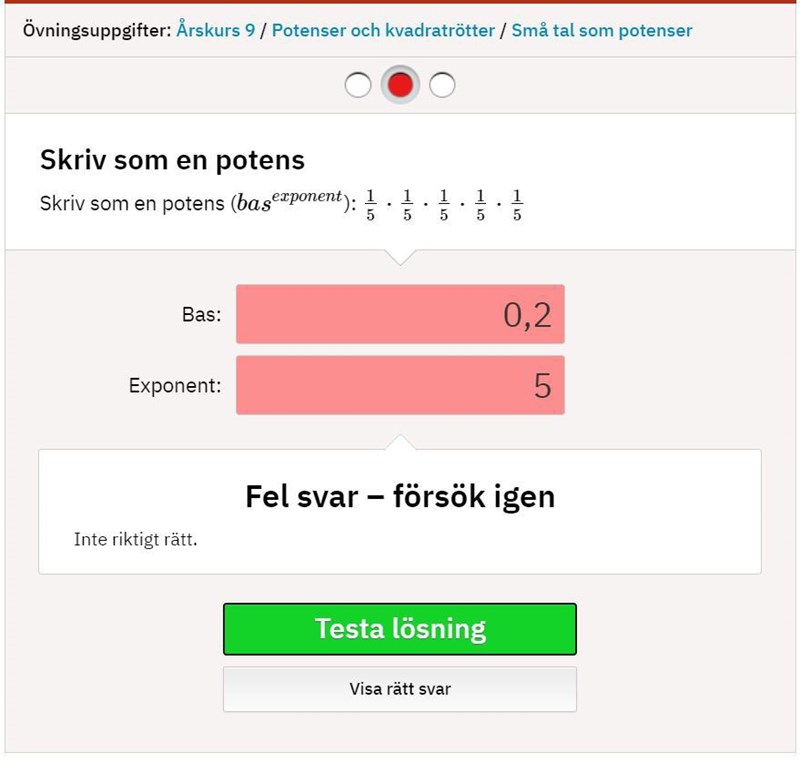
Task: Go to Potenser och kvadratrötter section
Action: pyautogui.click(x=383, y=30)
